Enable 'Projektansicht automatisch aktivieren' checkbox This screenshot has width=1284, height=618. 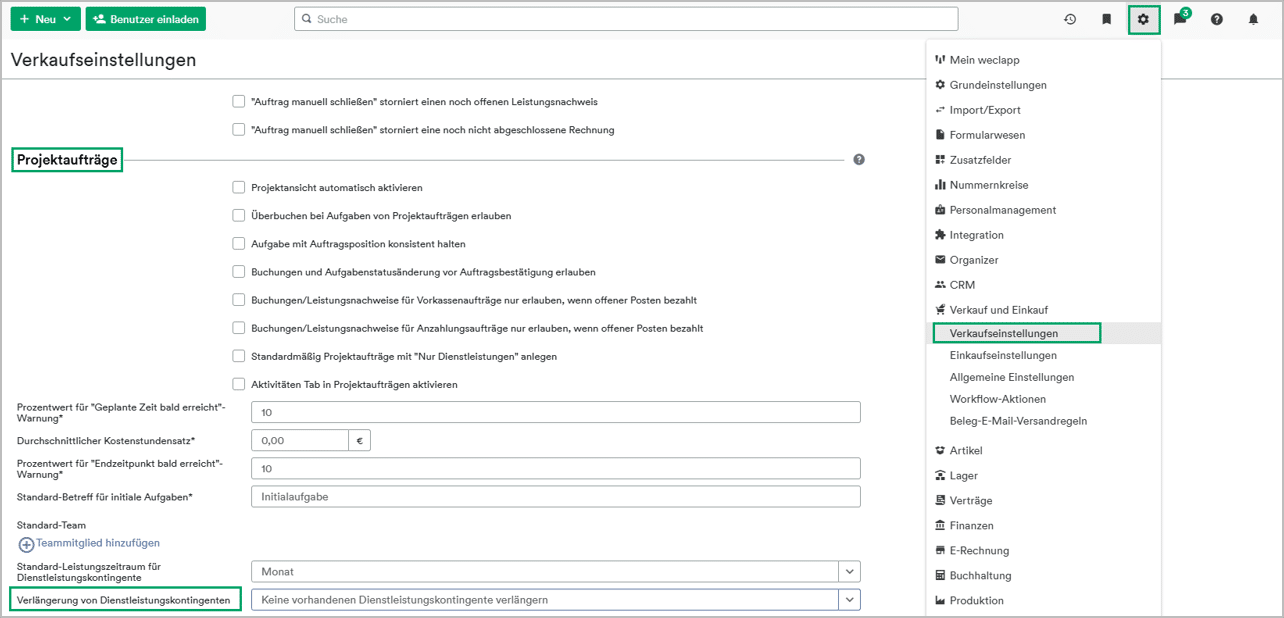[x=238, y=187]
